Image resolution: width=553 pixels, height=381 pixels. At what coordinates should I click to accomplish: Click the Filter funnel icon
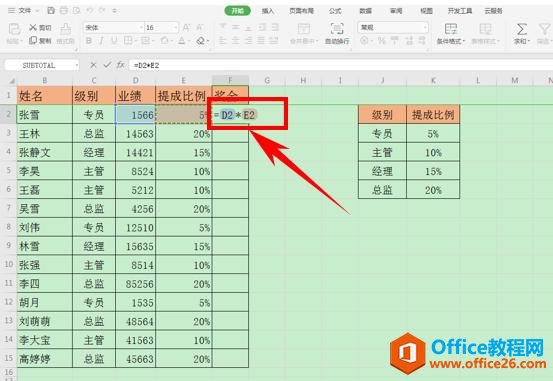544,29
